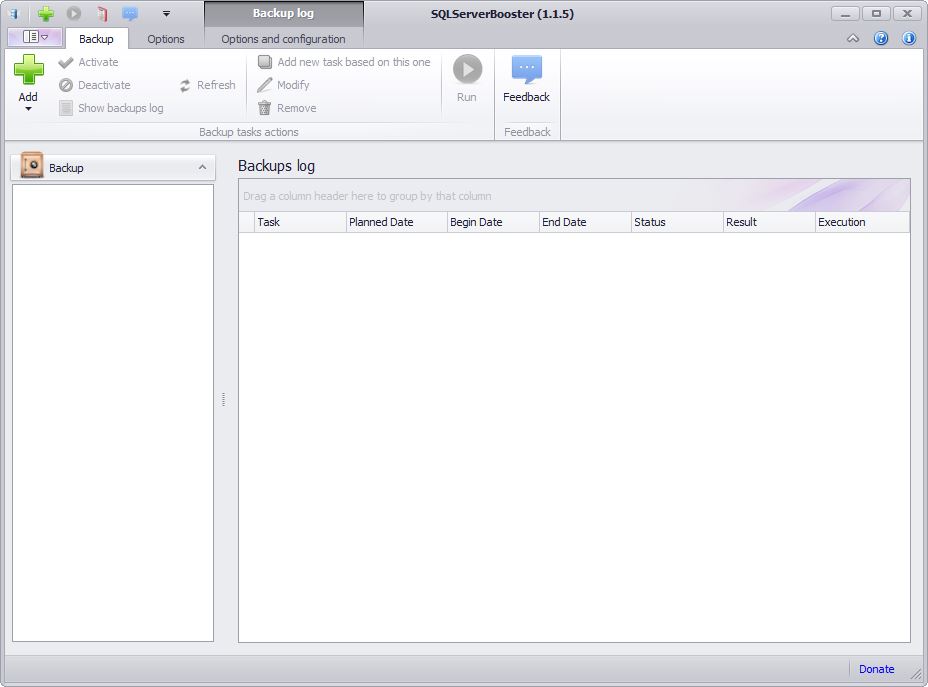928x687 pixels.
Task: Collapse the ribbon with the up chevron
Action: pos(853,38)
